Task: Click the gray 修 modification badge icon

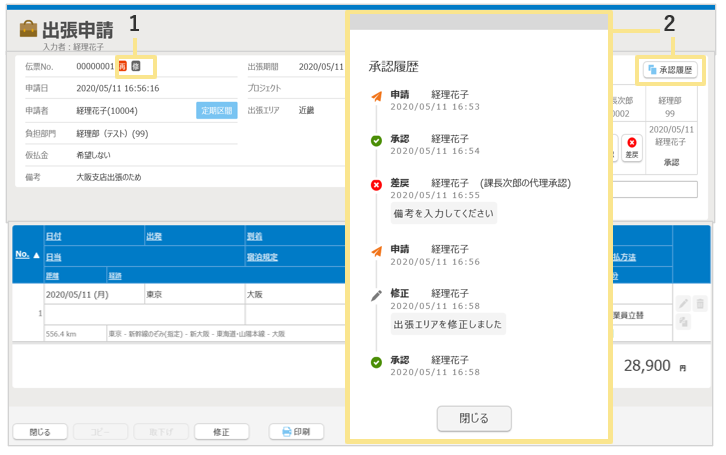Action: click(136, 67)
